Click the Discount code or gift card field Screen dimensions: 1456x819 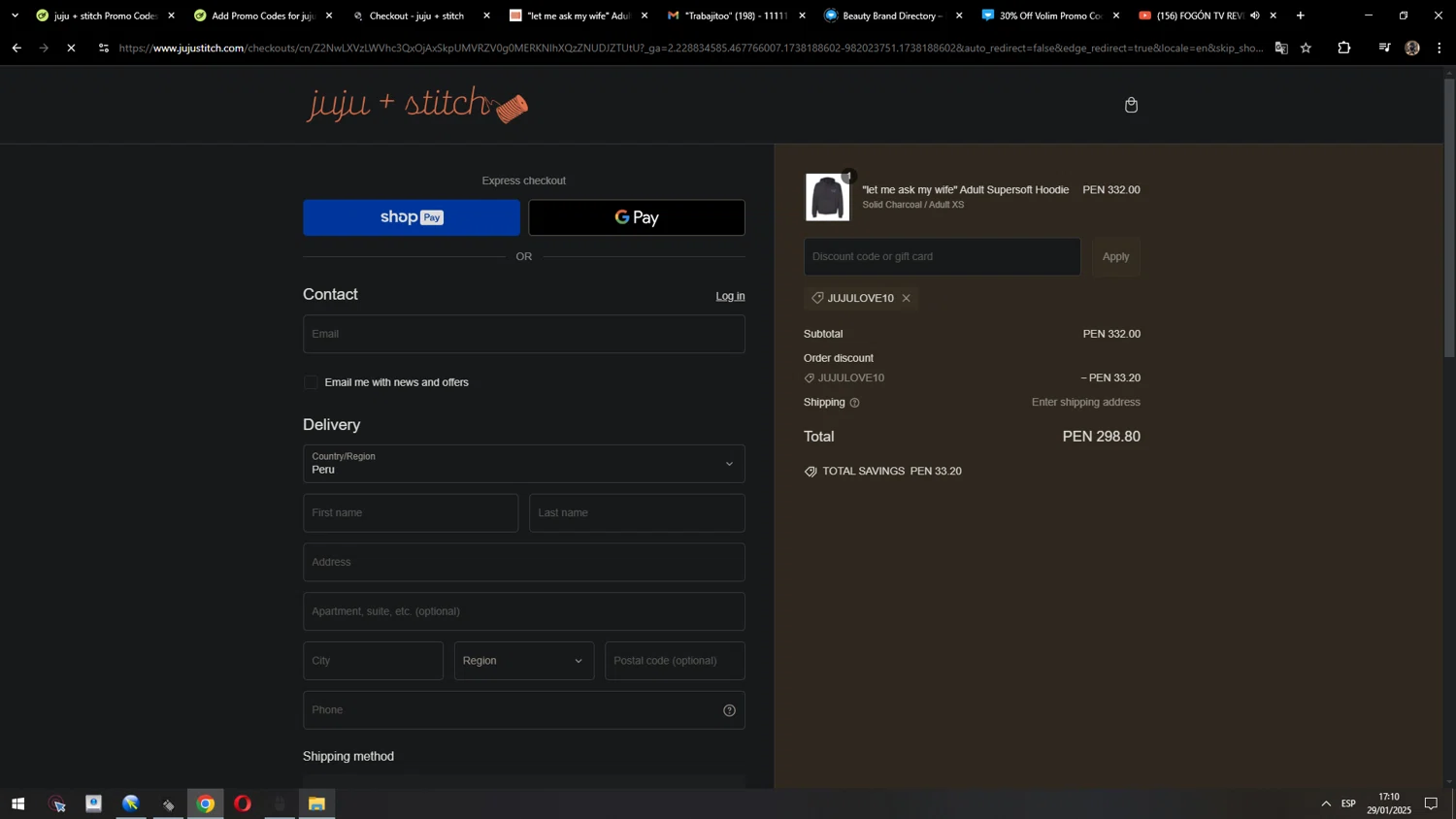[x=942, y=256]
